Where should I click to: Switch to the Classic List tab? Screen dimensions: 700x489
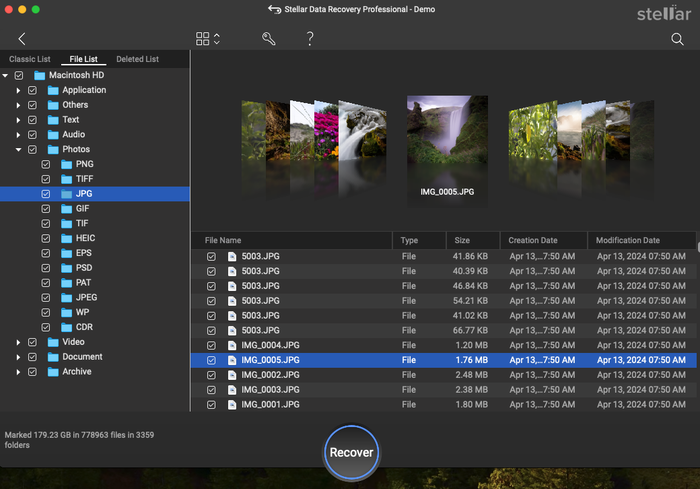click(29, 59)
